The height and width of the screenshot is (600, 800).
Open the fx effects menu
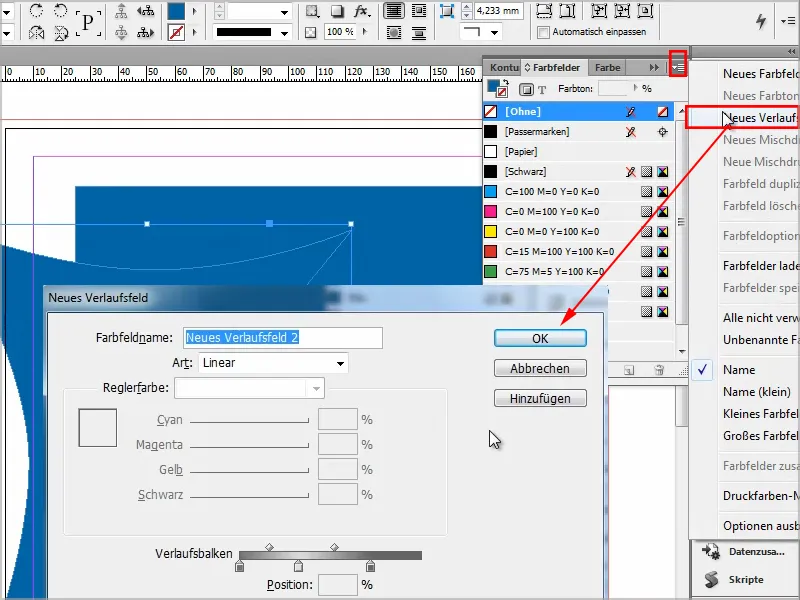(362, 11)
